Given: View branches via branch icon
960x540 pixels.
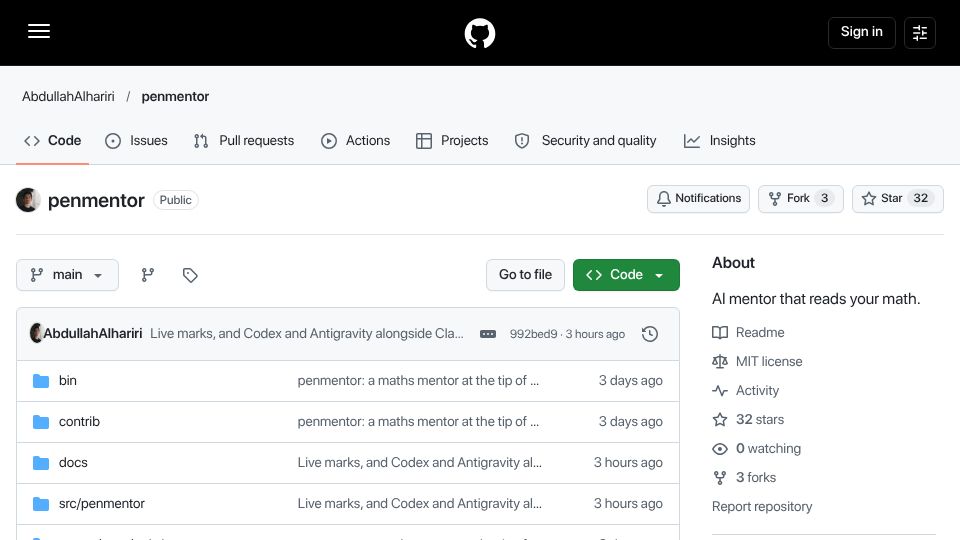Looking at the screenshot, I should click(148, 275).
